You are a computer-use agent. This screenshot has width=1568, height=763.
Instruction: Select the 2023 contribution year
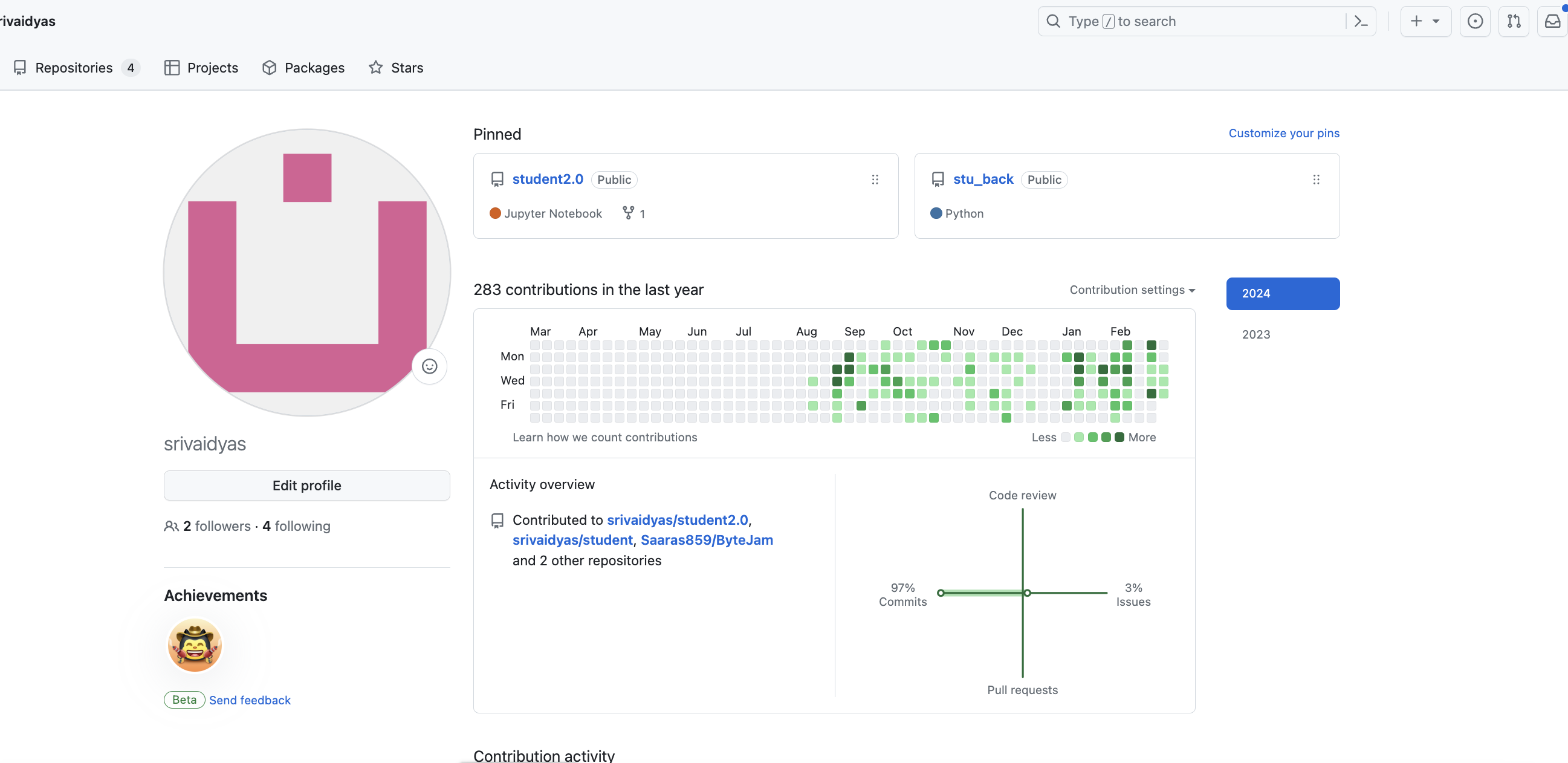1255,334
